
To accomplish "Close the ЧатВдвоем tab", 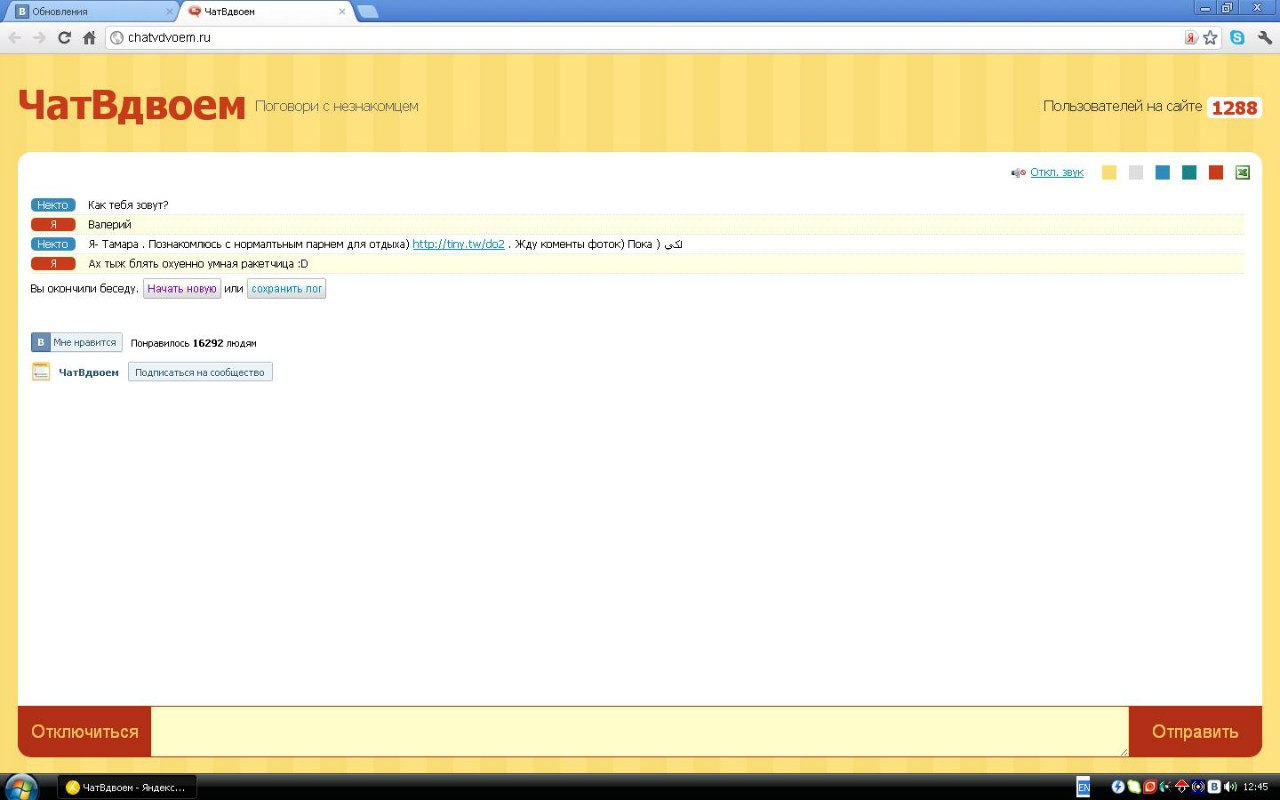I will [x=342, y=12].
